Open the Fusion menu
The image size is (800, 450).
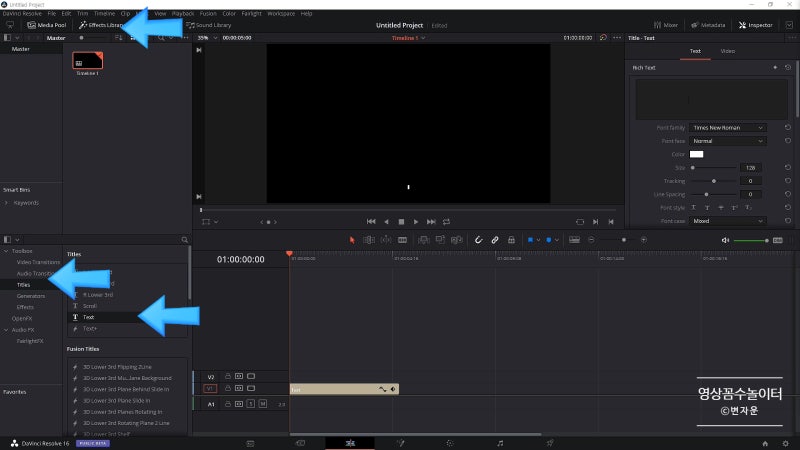coord(208,13)
